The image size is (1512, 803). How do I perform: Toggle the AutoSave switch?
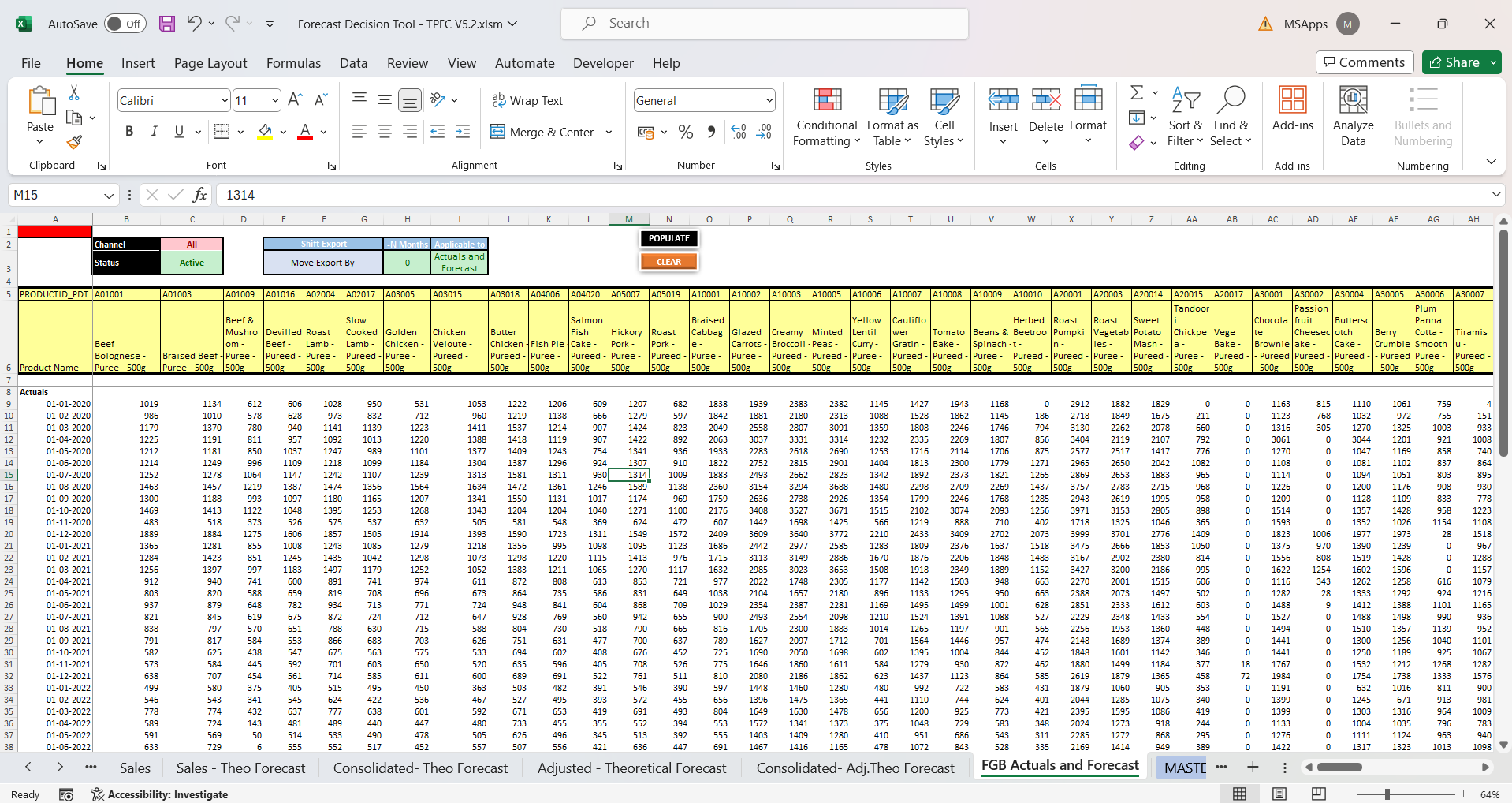click(125, 24)
